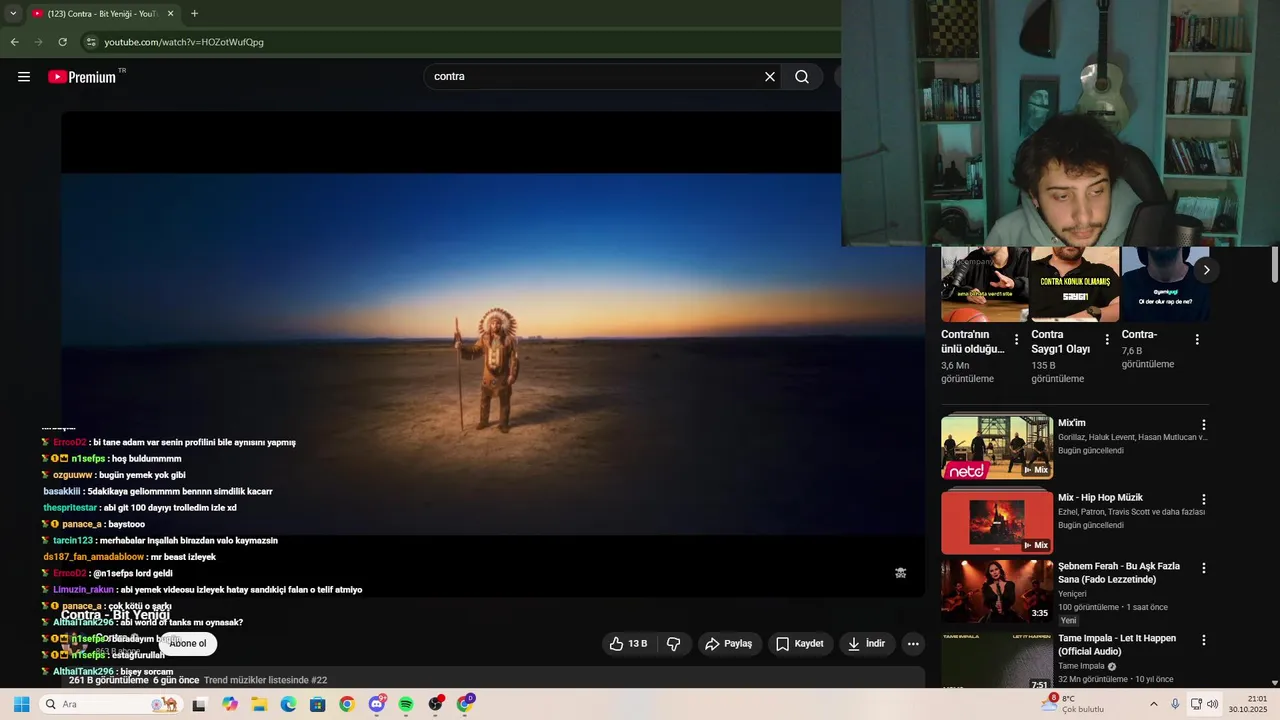Open the Mix'im playlist thumbnail
This screenshot has width=1280, height=720.
pos(997,446)
